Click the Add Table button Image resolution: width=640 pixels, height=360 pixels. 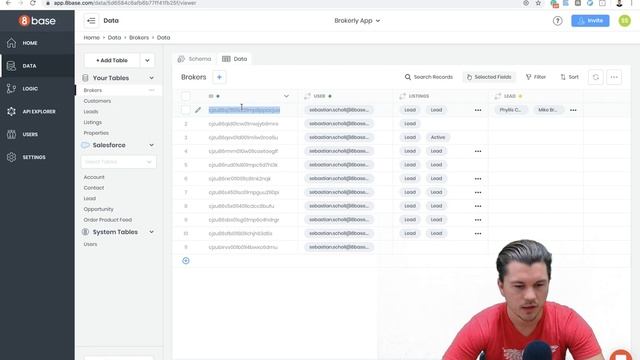112,60
